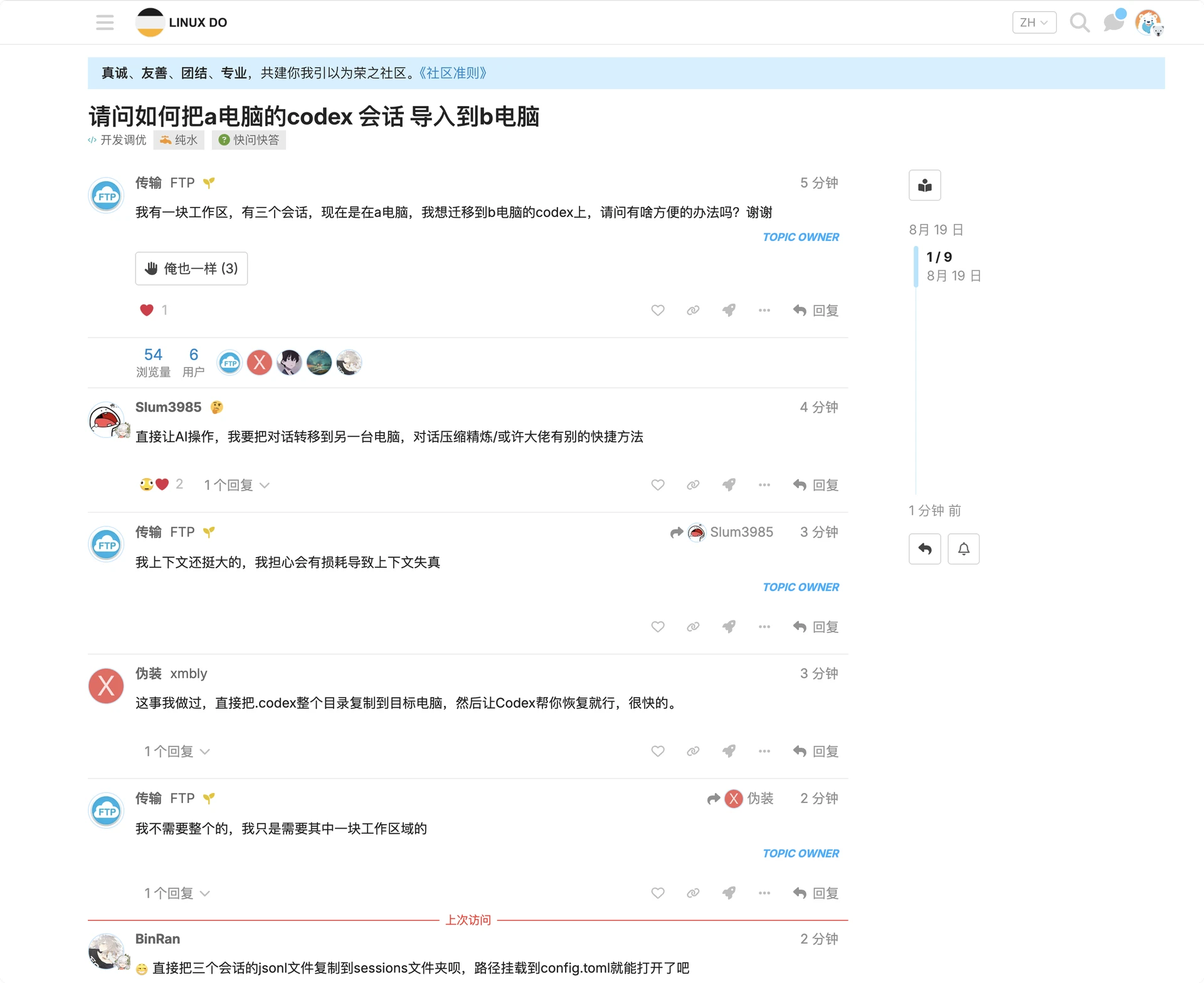Viewport: 1204px width, 983px height.
Task: Open the search magnifier icon
Action: [x=1079, y=23]
